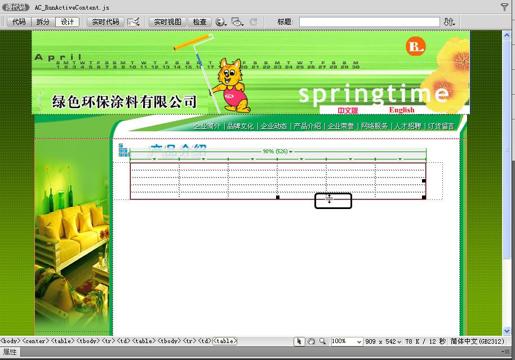Select the final <table> tag selector
515x360 pixels.
click(225, 341)
